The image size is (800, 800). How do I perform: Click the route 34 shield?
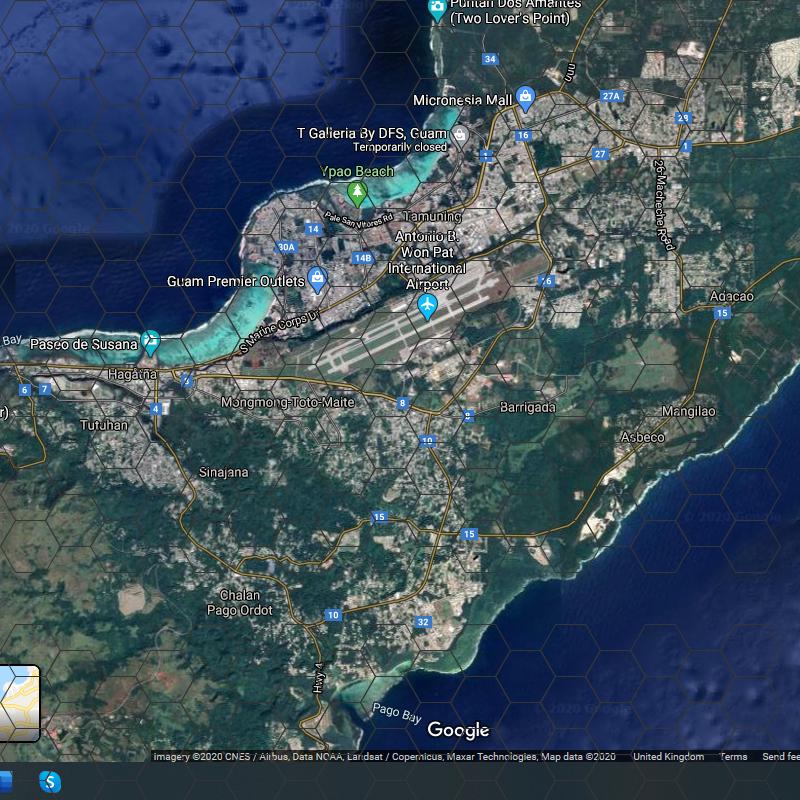click(490, 59)
